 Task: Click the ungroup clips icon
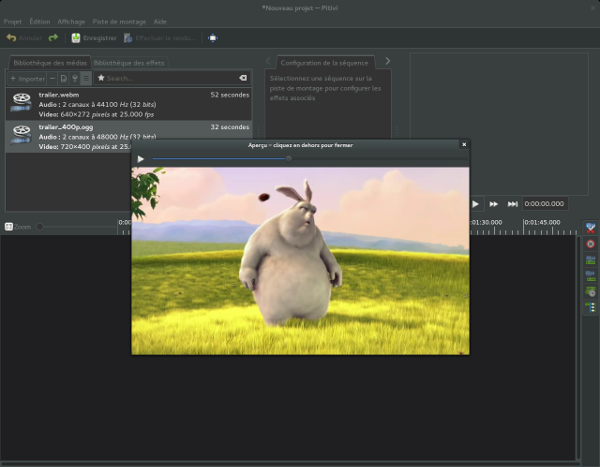(x=590, y=276)
